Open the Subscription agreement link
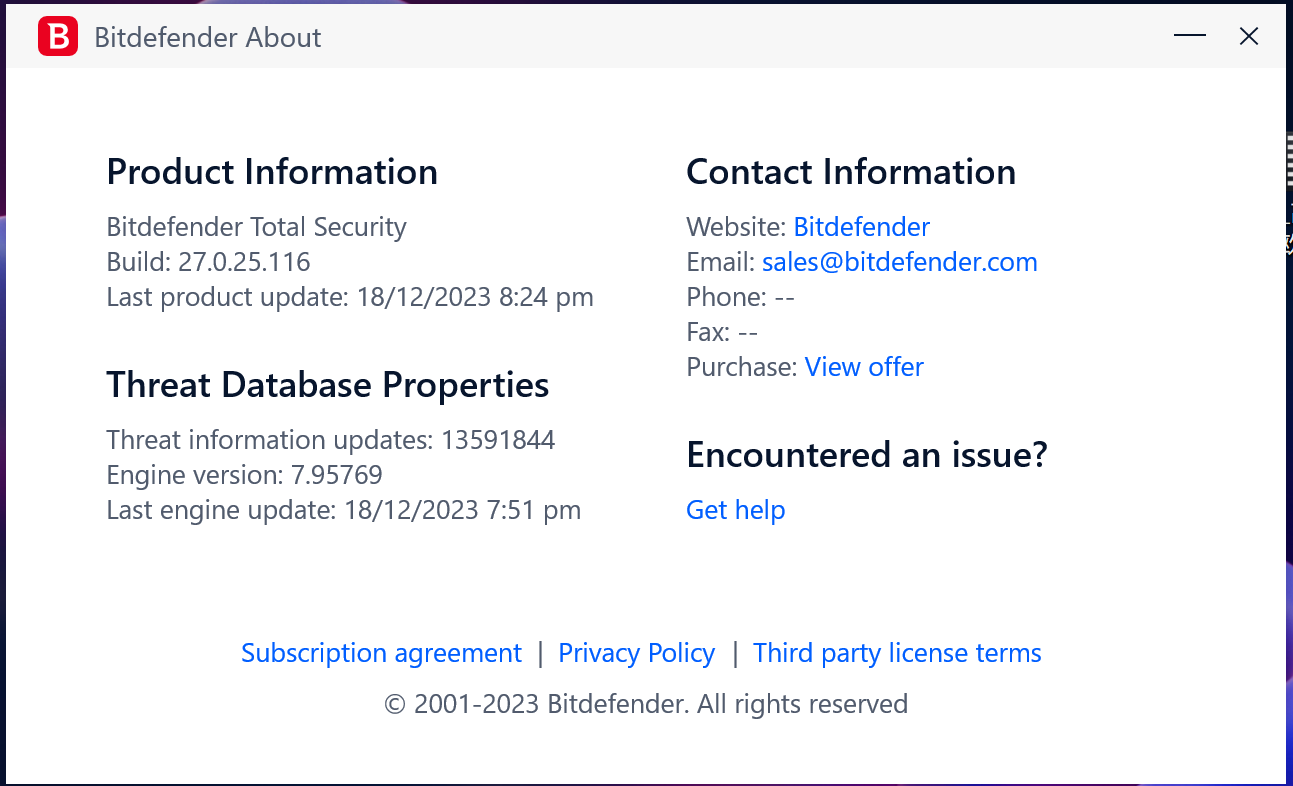Viewport: 1293px width, 786px height. pyautogui.click(x=381, y=653)
